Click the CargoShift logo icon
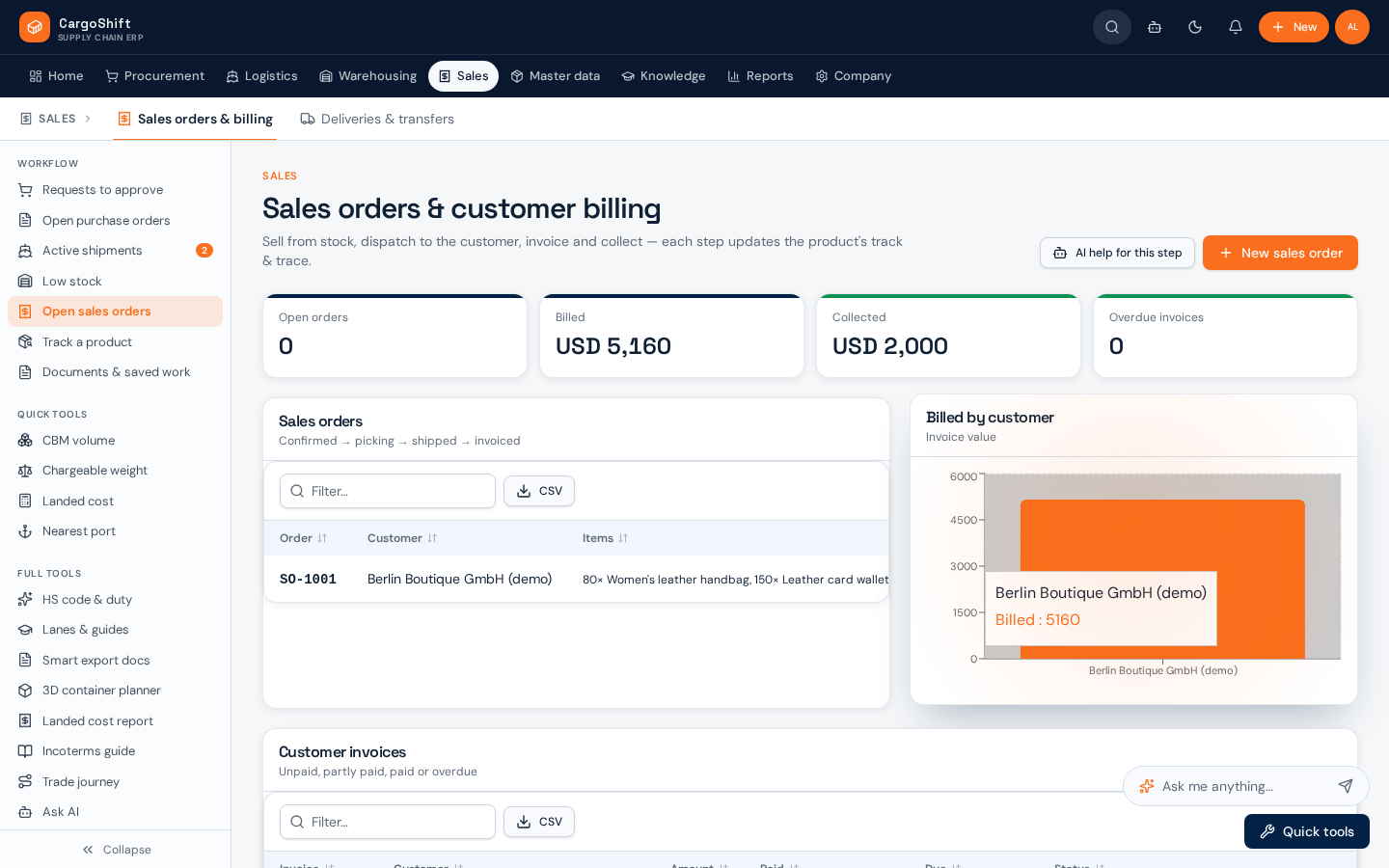The width and height of the screenshot is (1389, 868). [35, 27]
